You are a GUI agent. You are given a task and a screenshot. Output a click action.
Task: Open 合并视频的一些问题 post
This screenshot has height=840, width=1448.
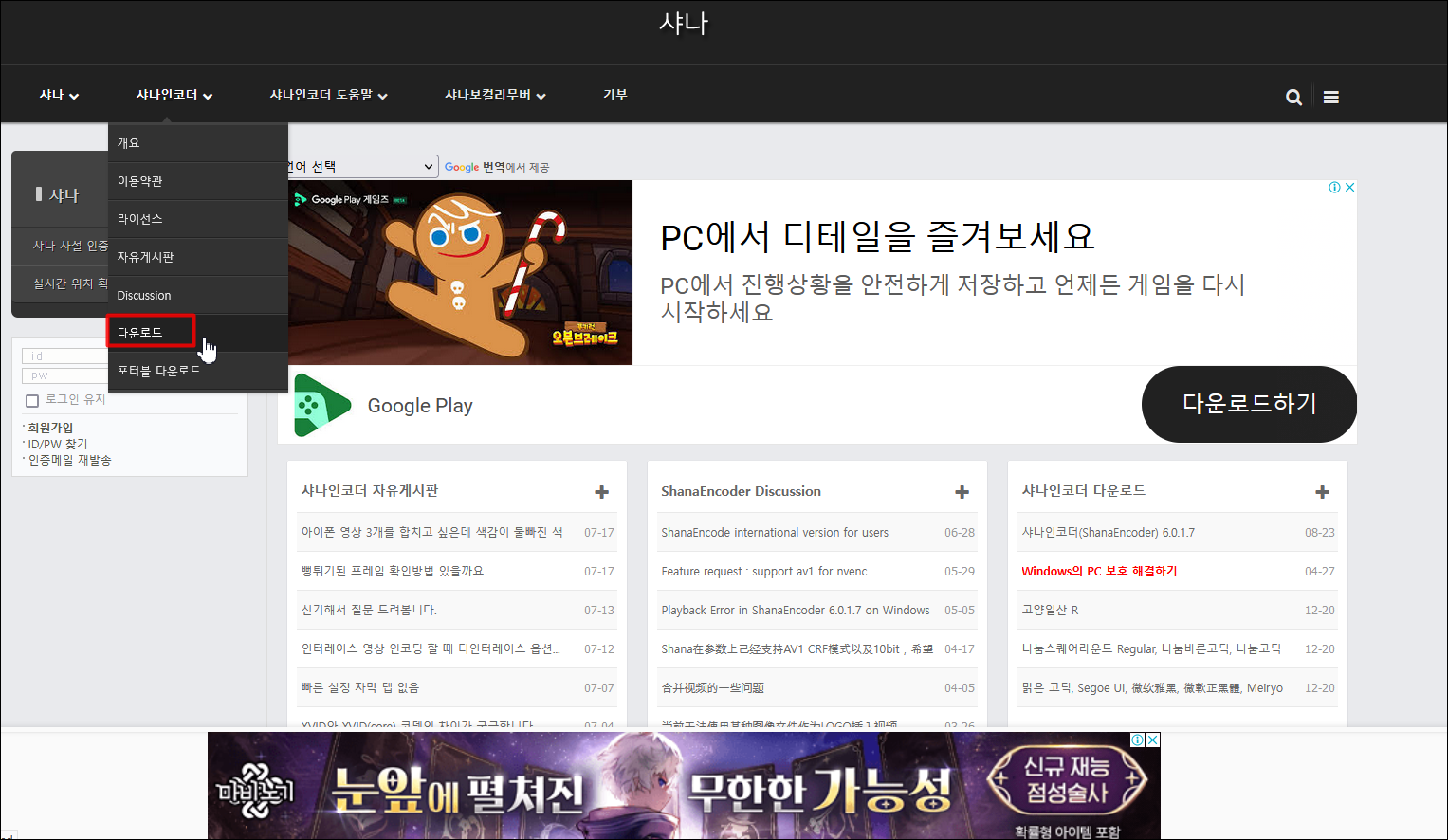(x=712, y=688)
